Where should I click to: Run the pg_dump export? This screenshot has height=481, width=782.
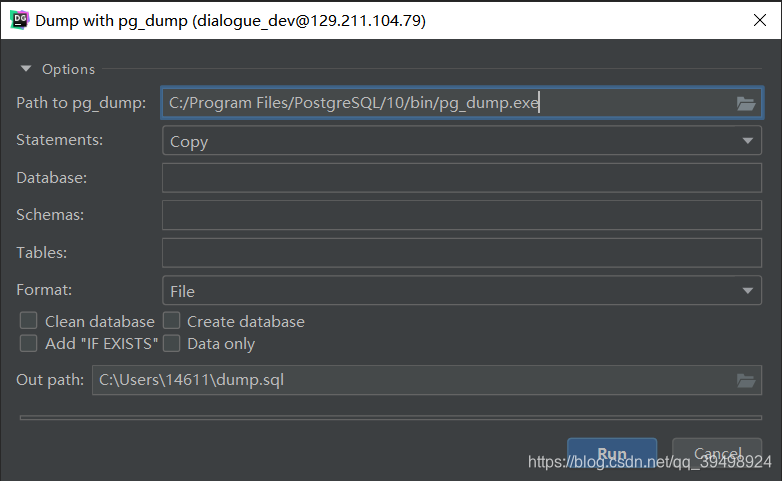[612, 454]
